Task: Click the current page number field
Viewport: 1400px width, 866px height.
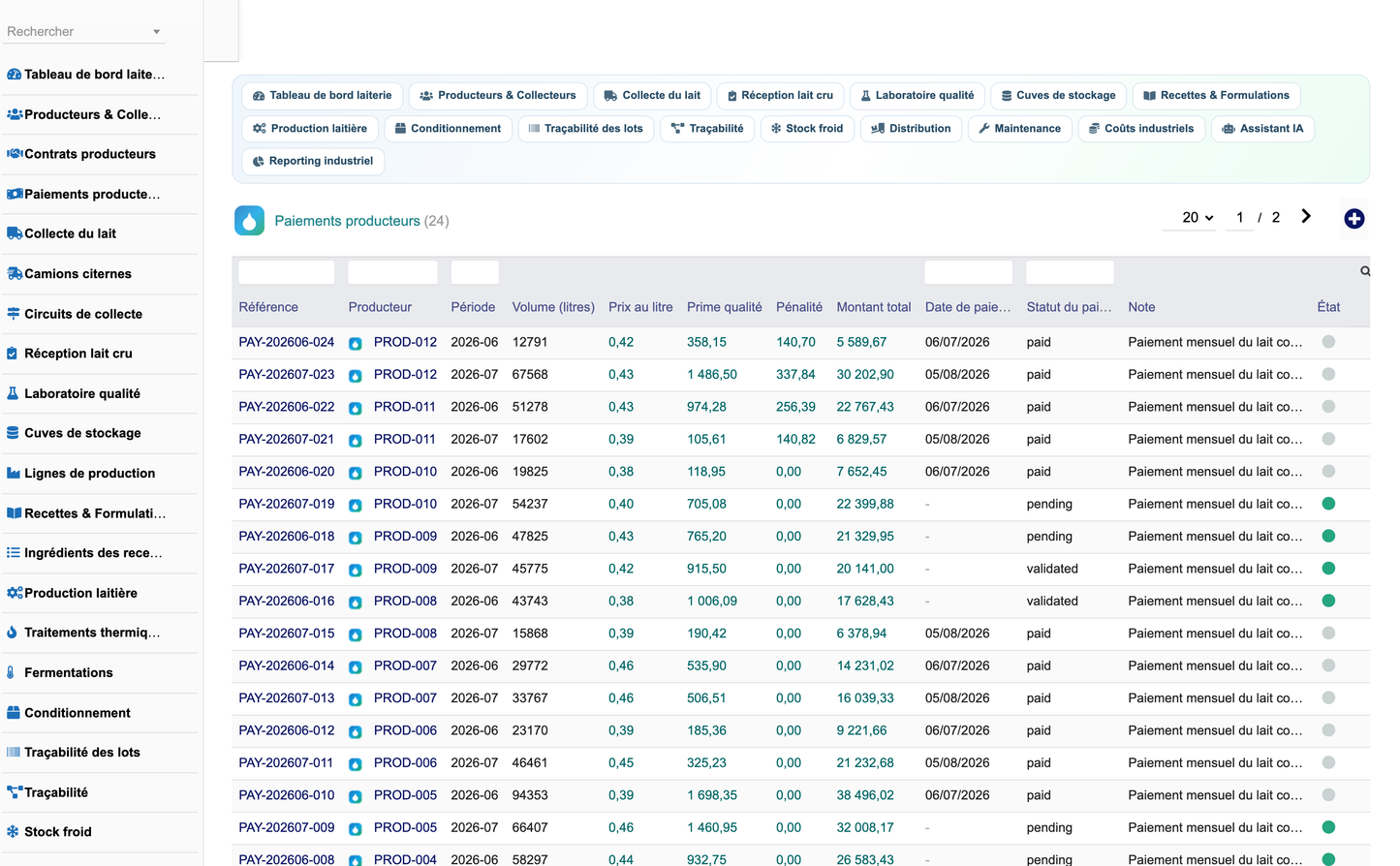Action: [x=1239, y=218]
